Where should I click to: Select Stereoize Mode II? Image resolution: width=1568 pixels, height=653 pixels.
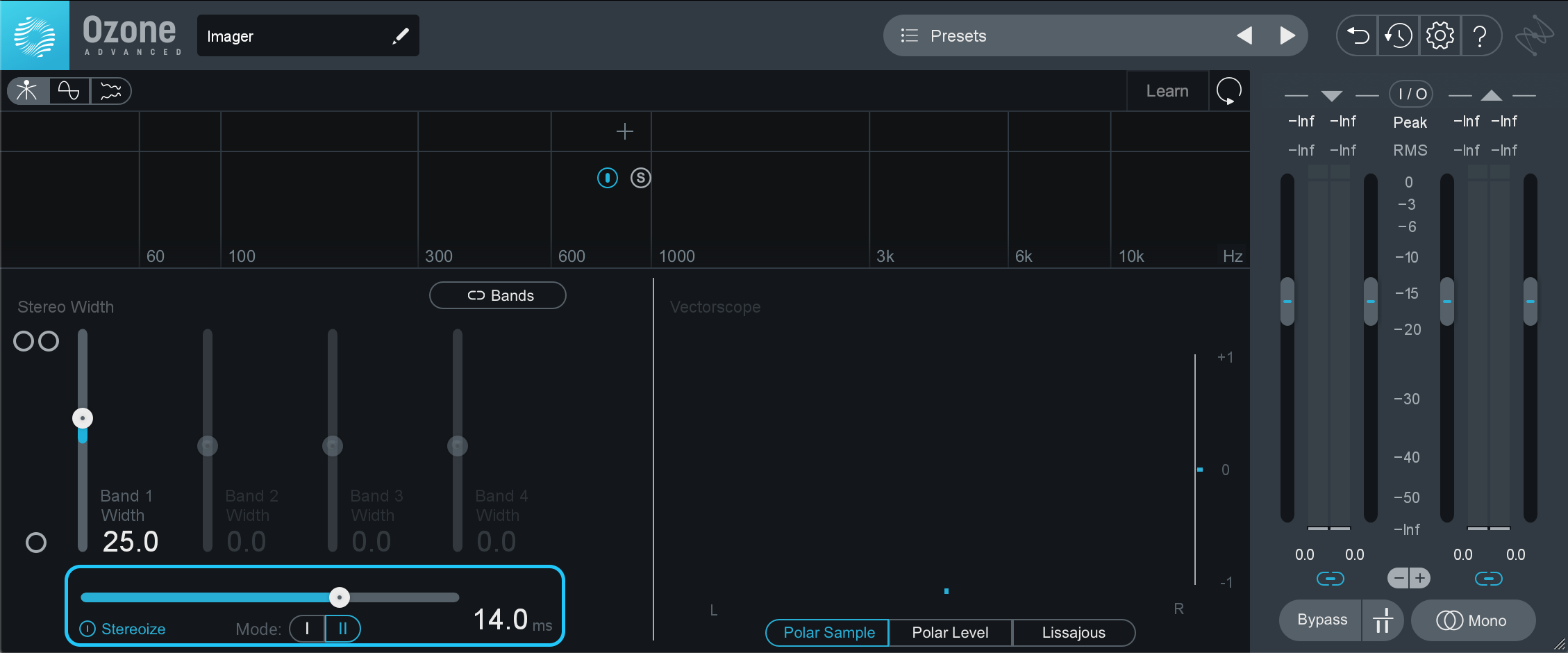pyautogui.click(x=343, y=629)
